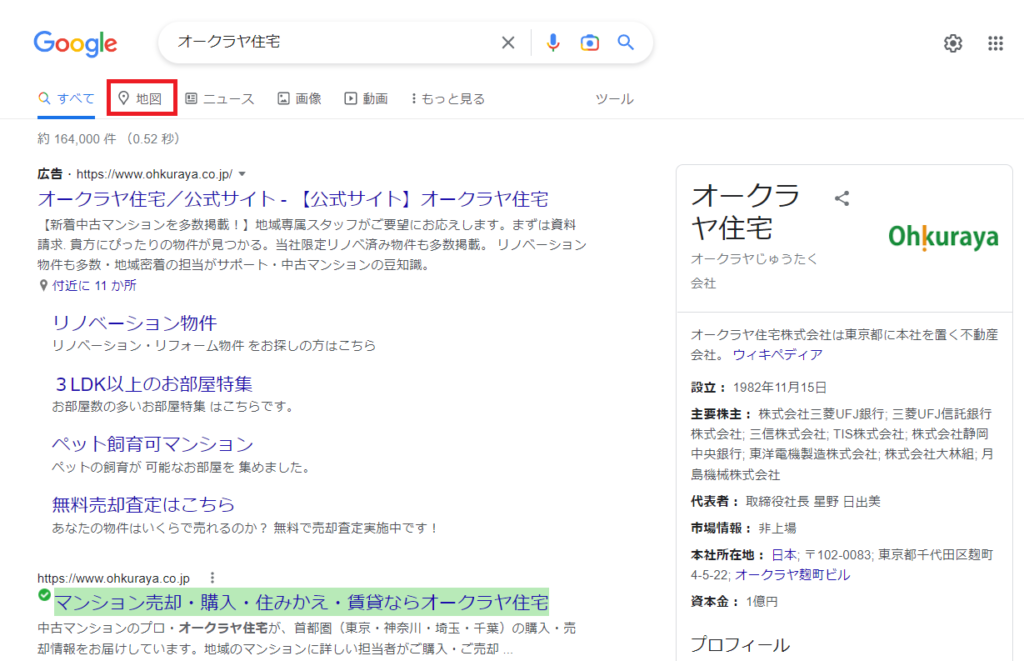Start voice search via microphone icon
This screenshot has width=1024, height=661.
[553, 42]
